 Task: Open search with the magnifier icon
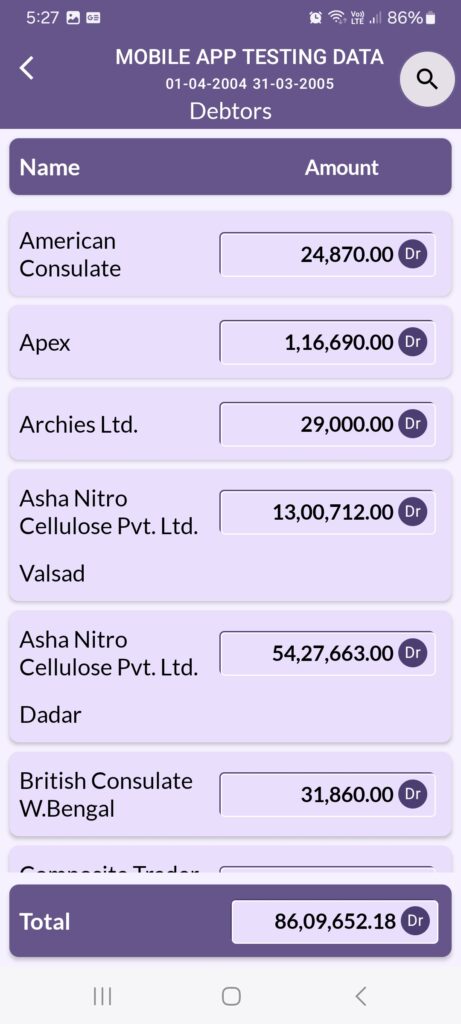(x=427, y=79)
